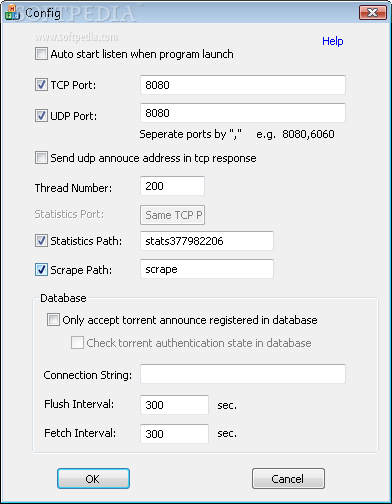Toggle the Scrape Path checkbox
This screenshot has width=392, height=504.
(41, 270)
